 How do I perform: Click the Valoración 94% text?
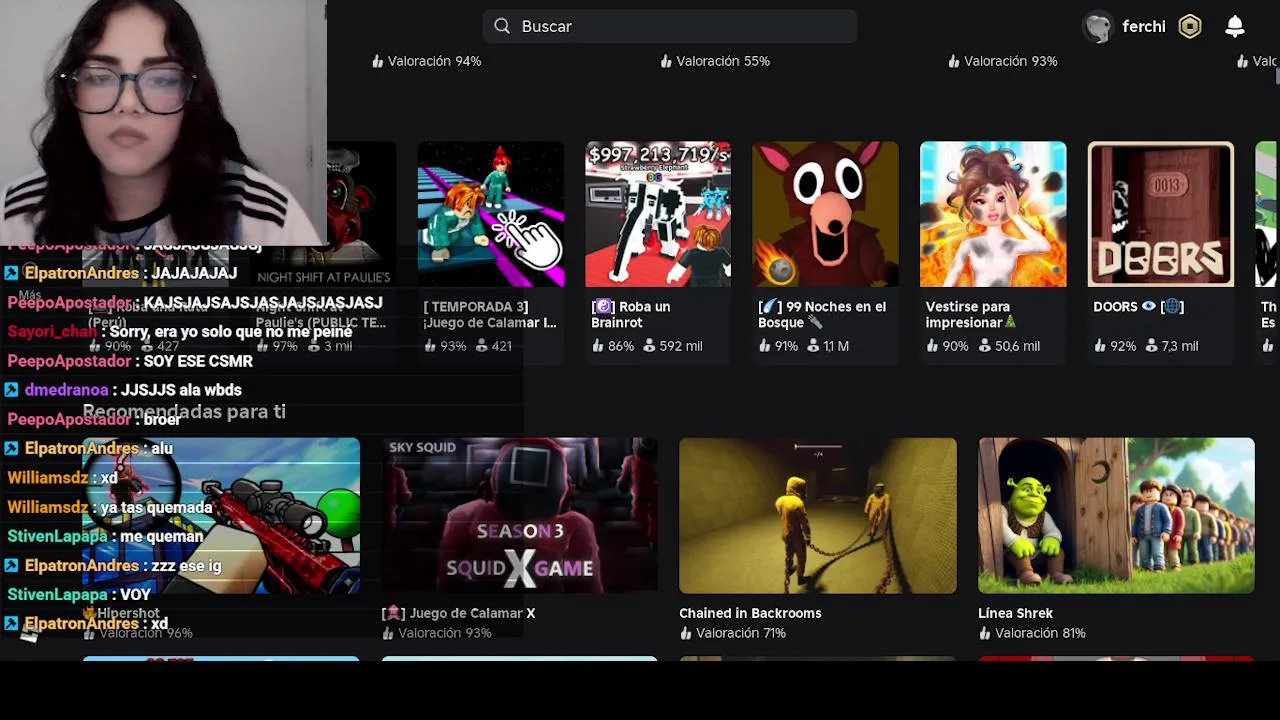(x=434, y=61)
